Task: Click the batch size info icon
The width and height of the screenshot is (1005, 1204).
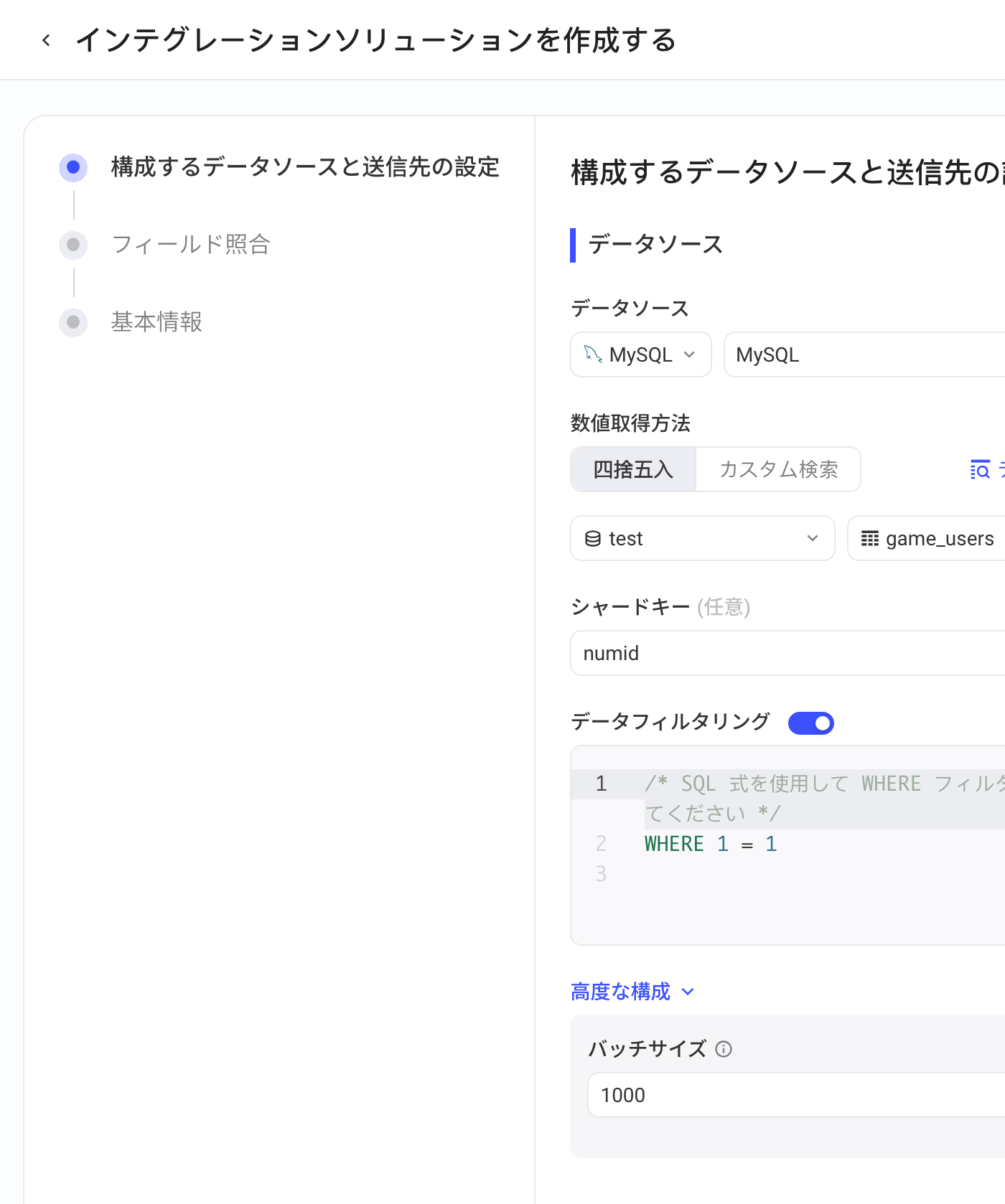Action: tap(724, 1049)
